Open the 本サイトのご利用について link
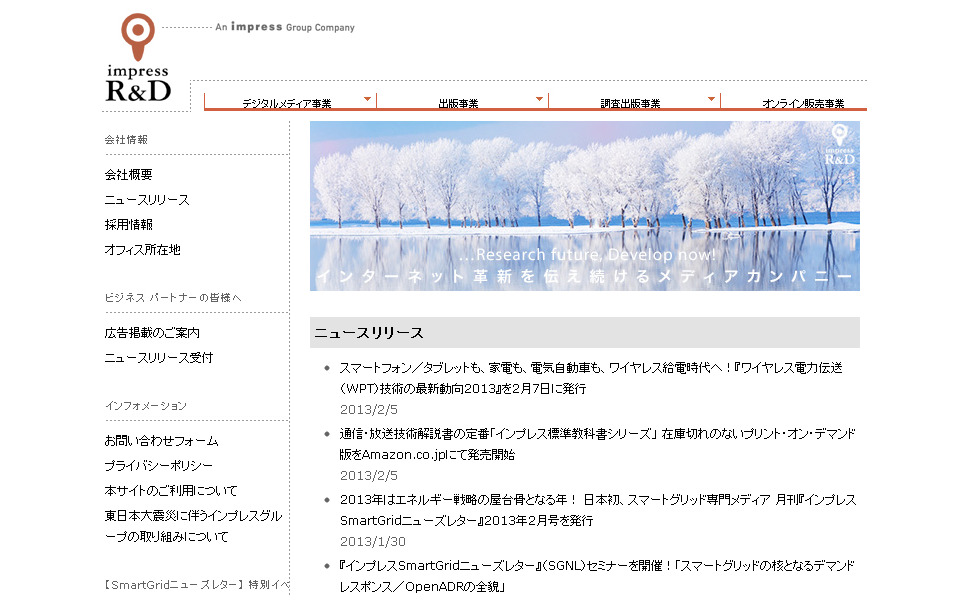This screenshot has height=605, width=968. (x=171, y=491)
